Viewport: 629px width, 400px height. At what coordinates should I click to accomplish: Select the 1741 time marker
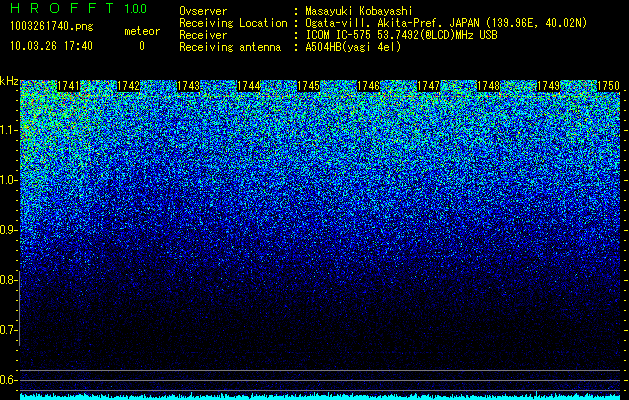point(69,86)
